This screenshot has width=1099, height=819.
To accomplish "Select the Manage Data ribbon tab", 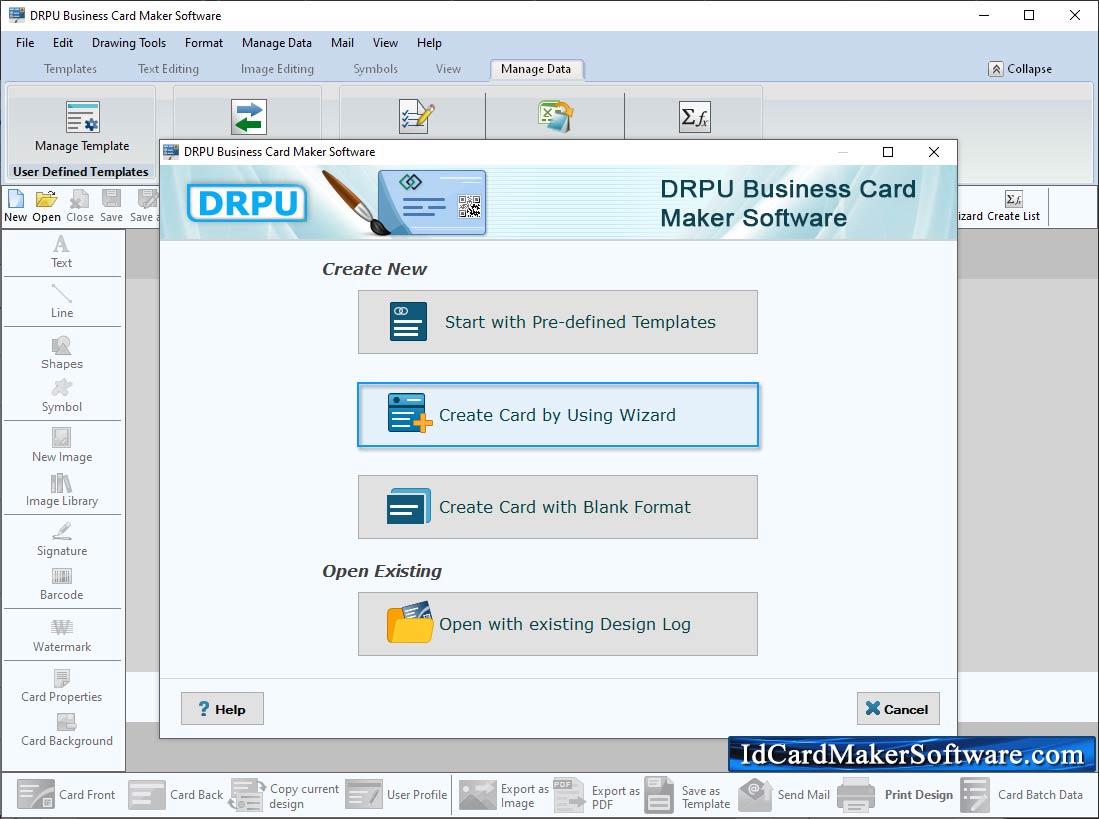I will pos(536,69).
